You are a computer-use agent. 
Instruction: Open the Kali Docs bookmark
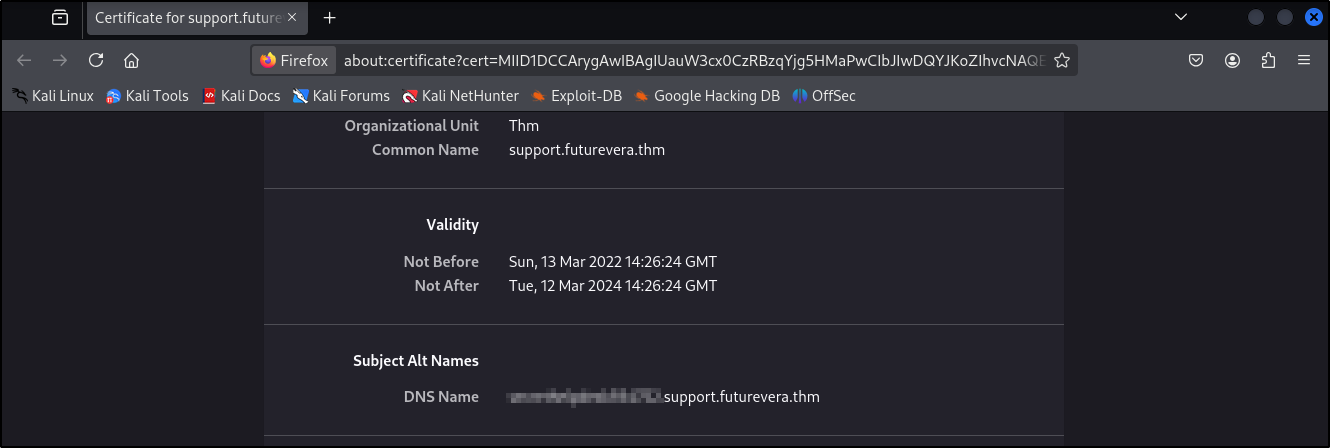coord(241,96)
